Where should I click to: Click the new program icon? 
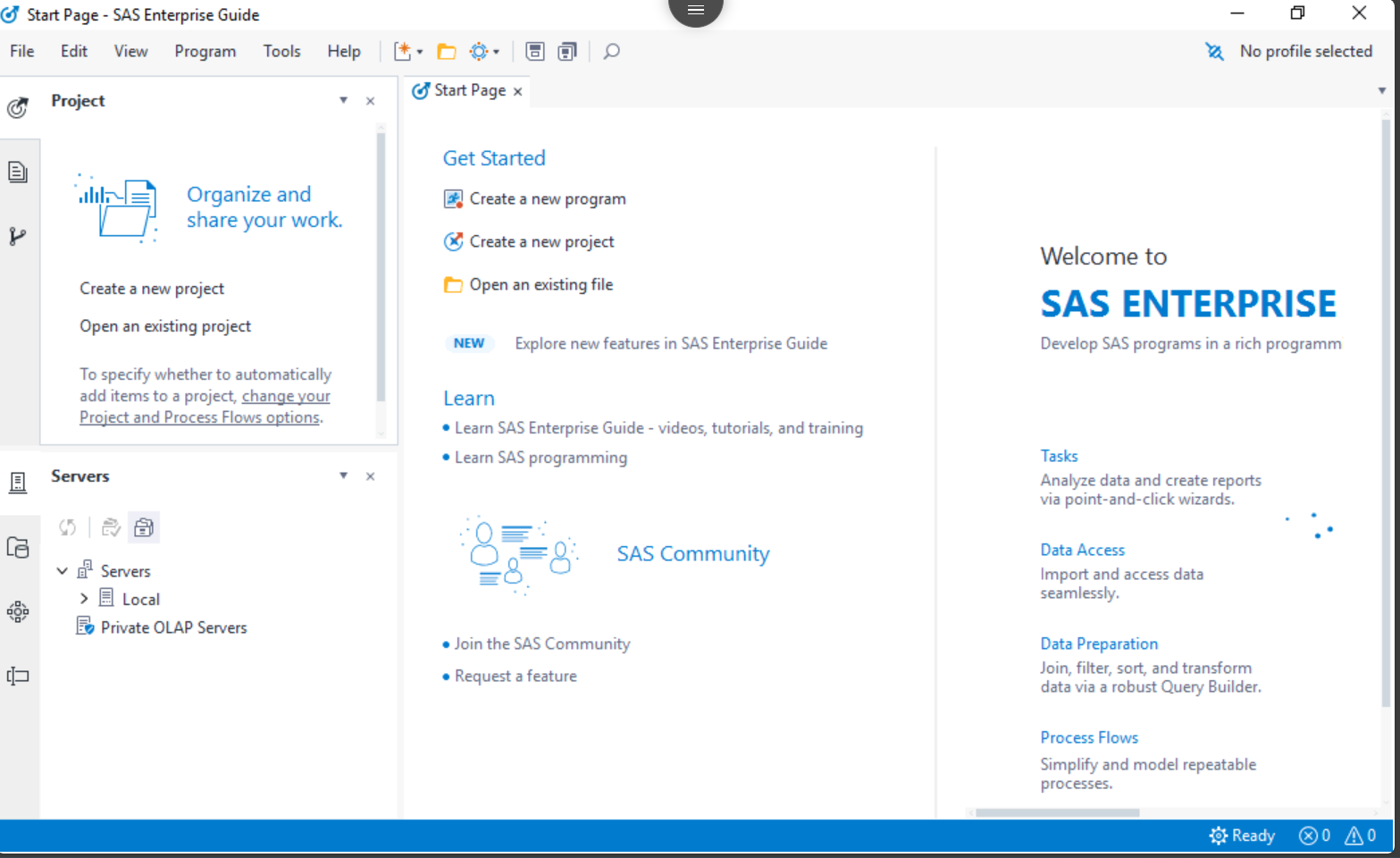(454, 198)
